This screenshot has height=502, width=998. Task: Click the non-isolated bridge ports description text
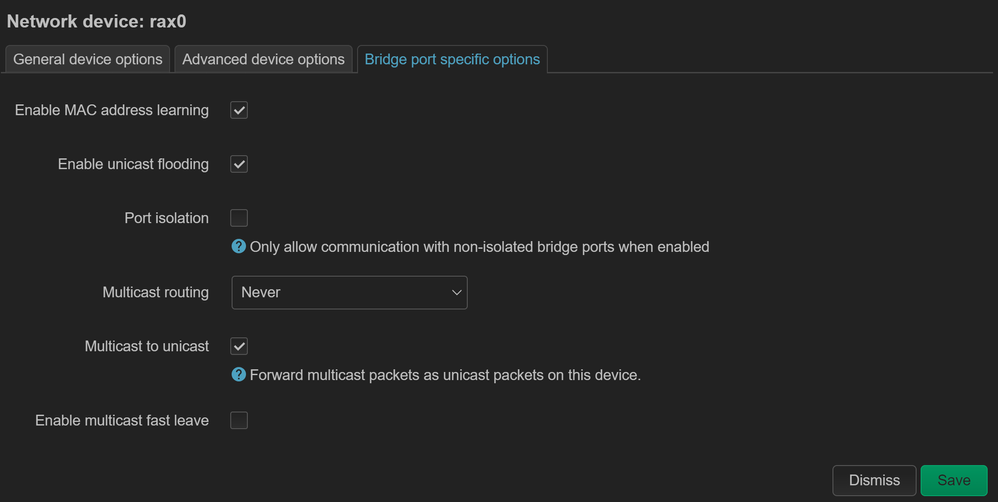[x=479, y=246]
